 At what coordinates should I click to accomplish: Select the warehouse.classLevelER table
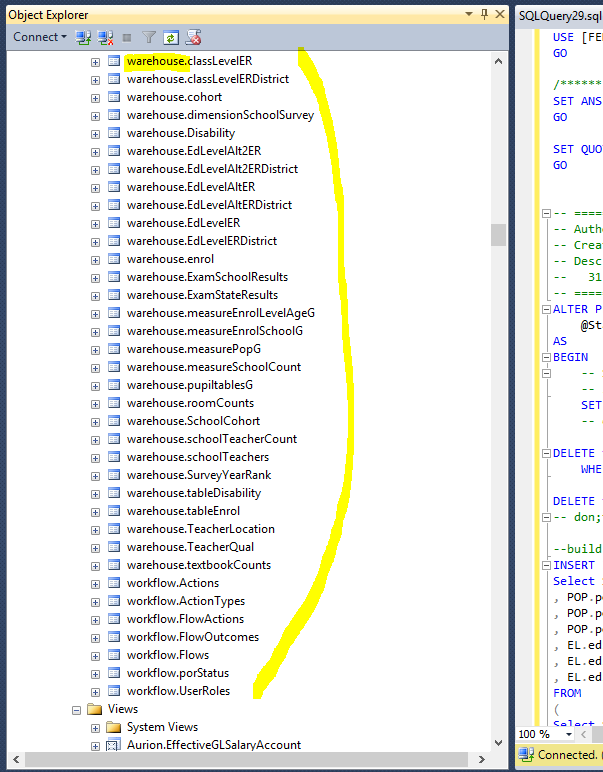coord(189,61)
